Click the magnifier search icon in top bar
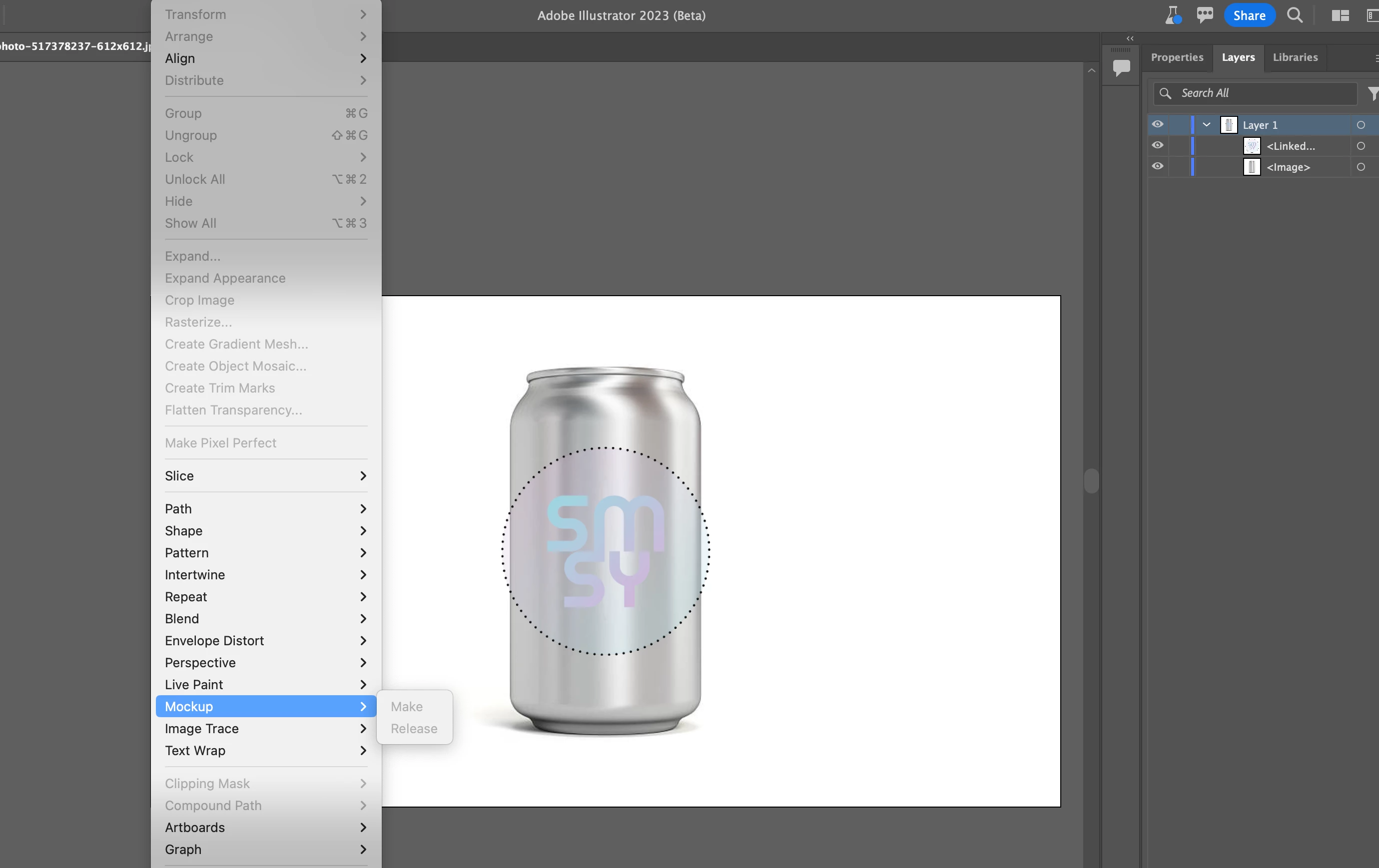 pyautogui.click(x=1294, y=15)
